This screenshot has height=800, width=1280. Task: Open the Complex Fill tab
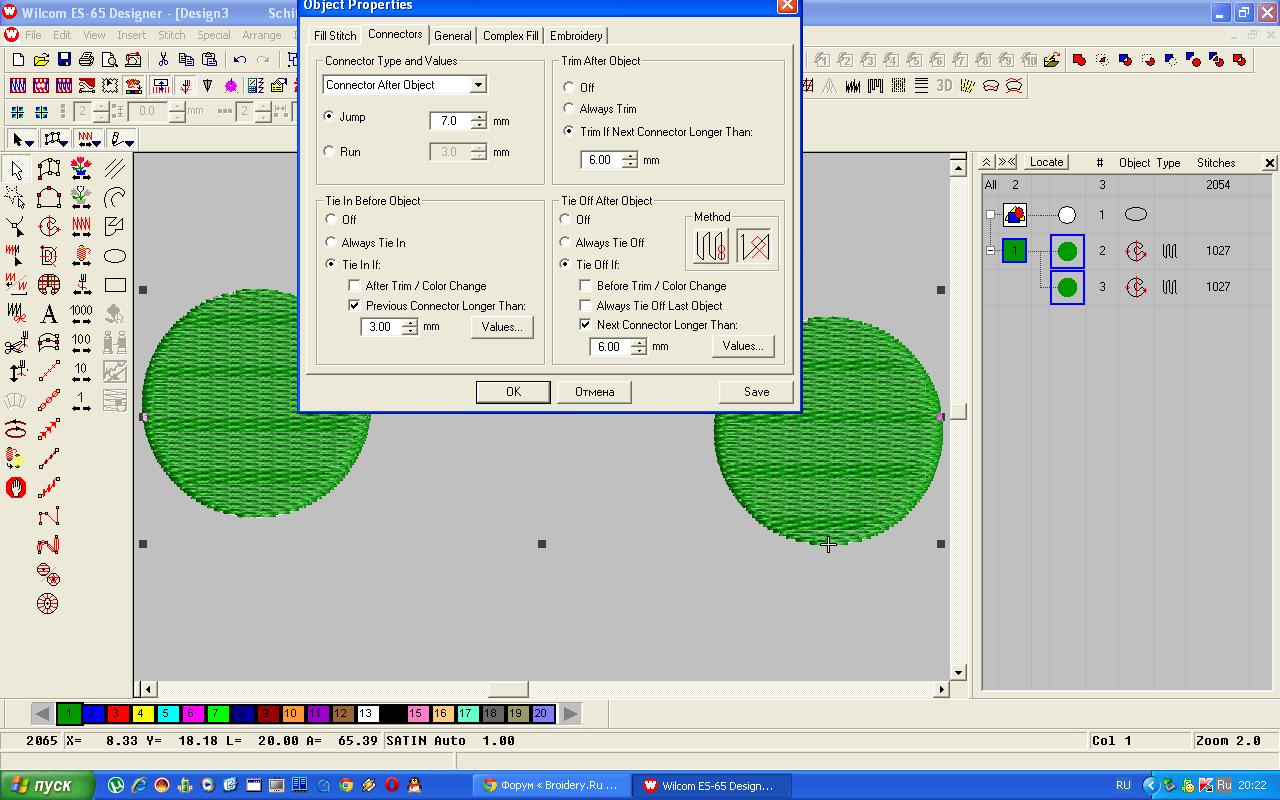click(x=510, y=36)
